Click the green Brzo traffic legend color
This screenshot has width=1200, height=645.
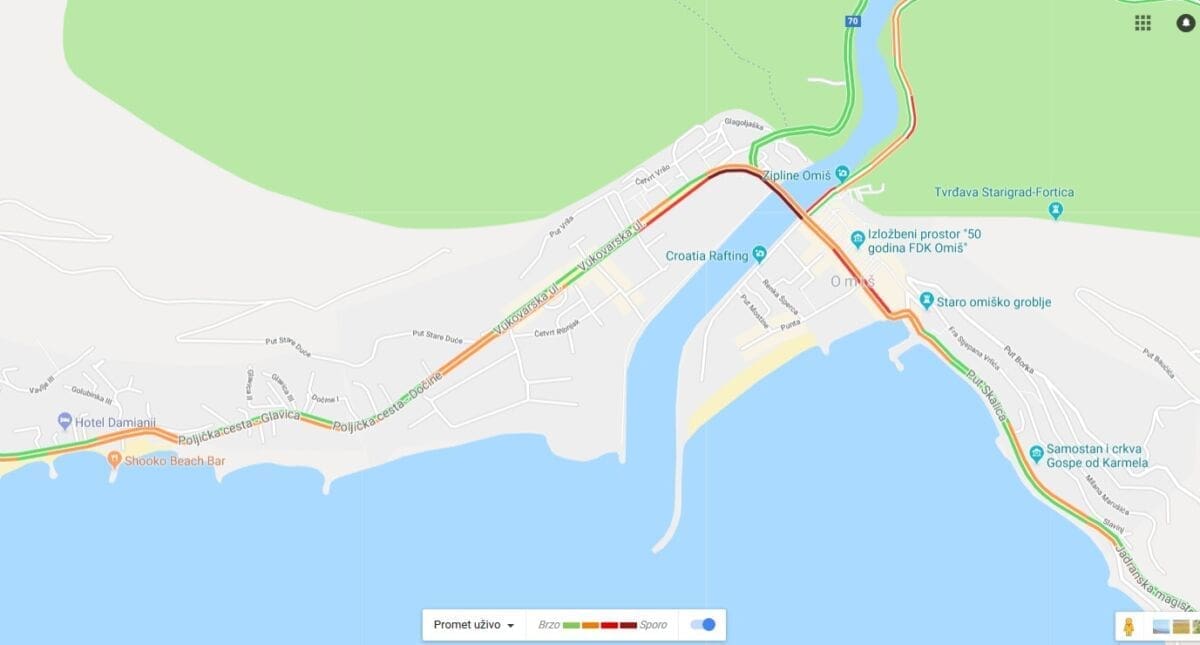point(572,625)
